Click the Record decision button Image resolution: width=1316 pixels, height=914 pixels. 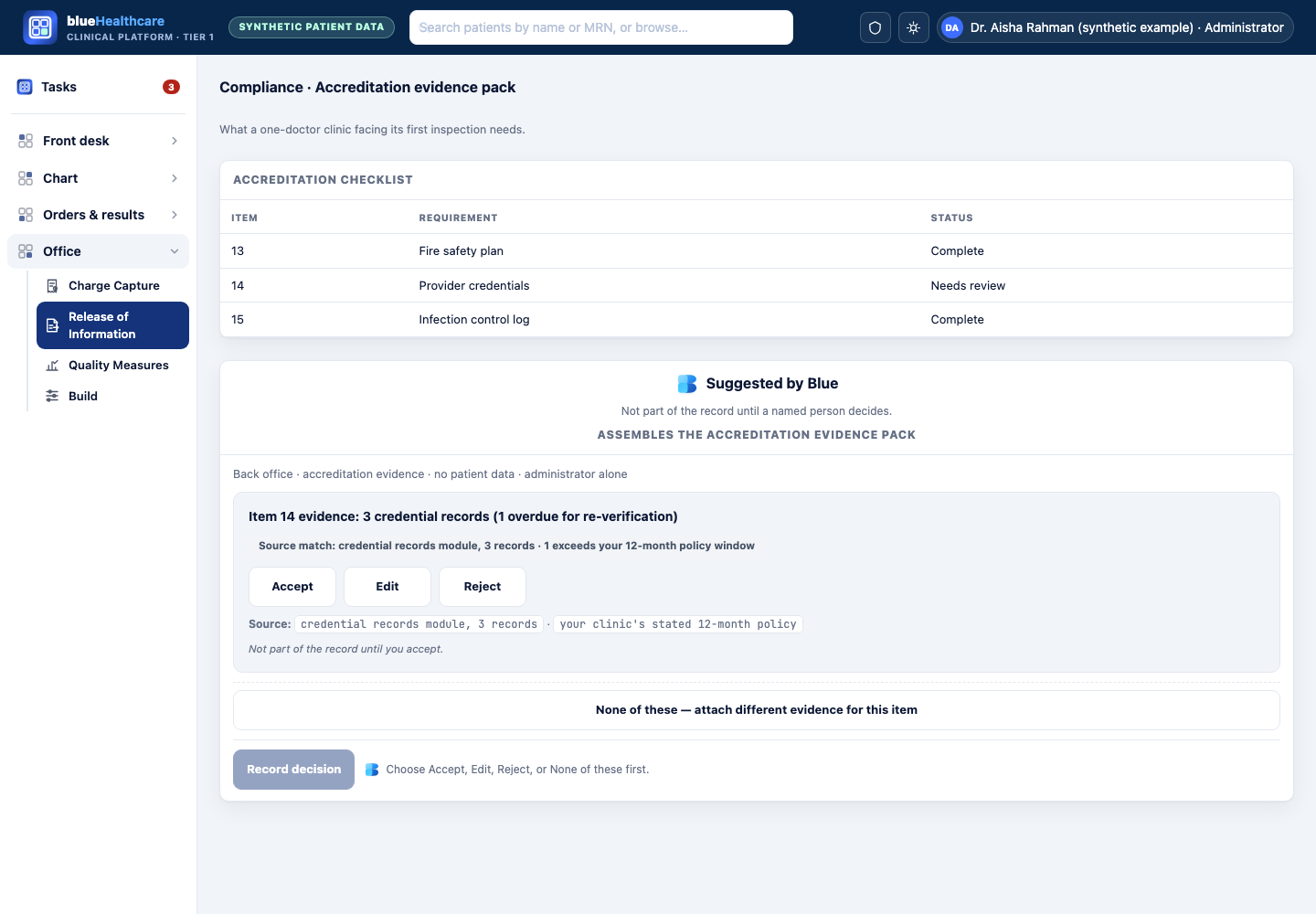pyautogui.click(x=293, y=770)
